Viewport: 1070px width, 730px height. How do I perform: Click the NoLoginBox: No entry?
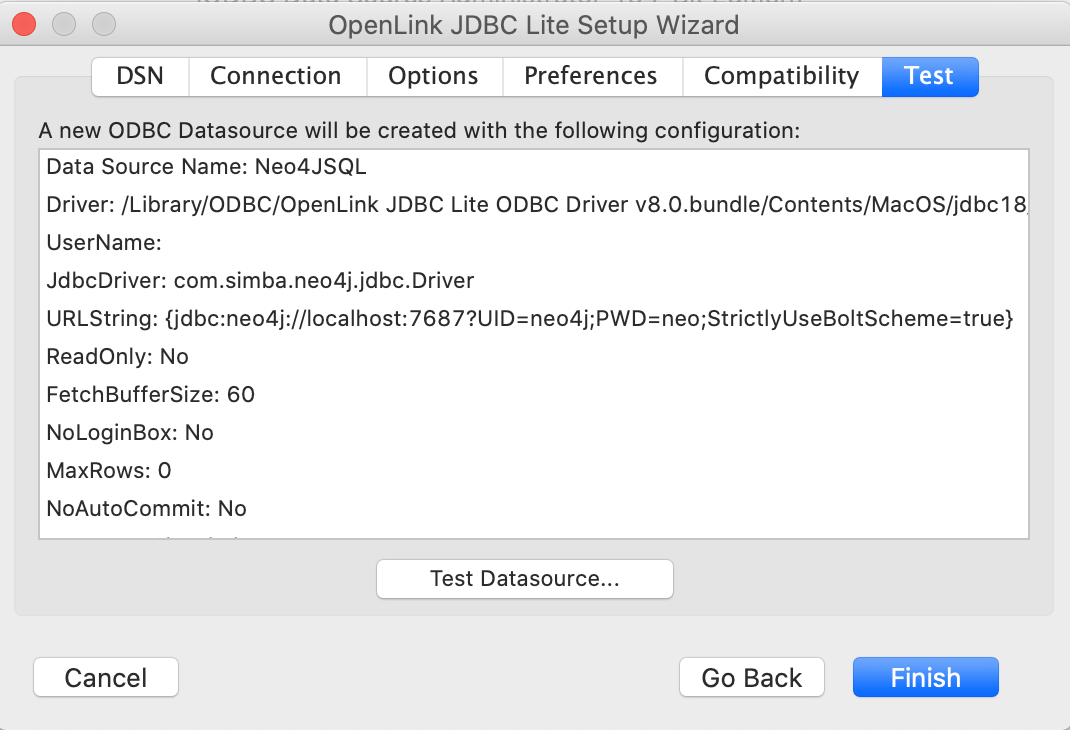tap(130, 433)
